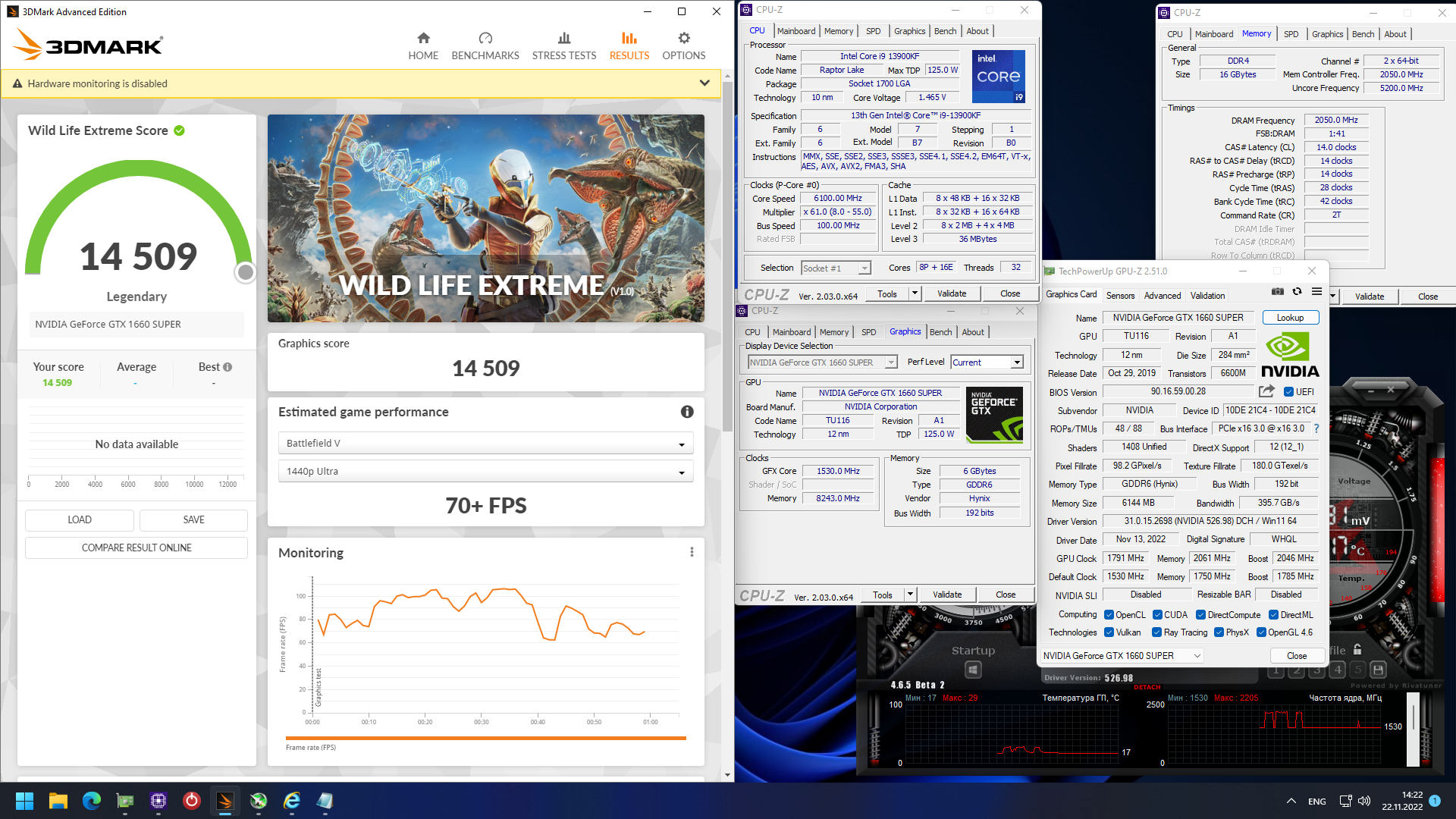Screen dimensions: 1456x819
Task: Toggle the Ray Tracing checkbox in GPU-Z
Action: (x=1156, y=632)
